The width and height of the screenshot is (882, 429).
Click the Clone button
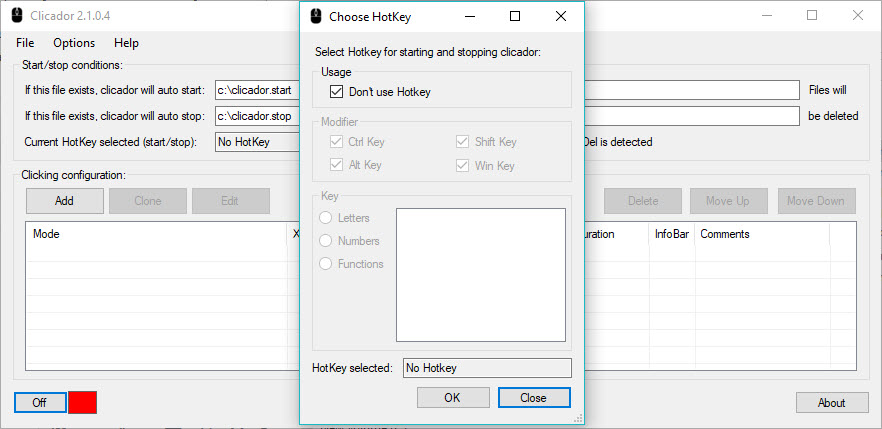pos(148,201)
